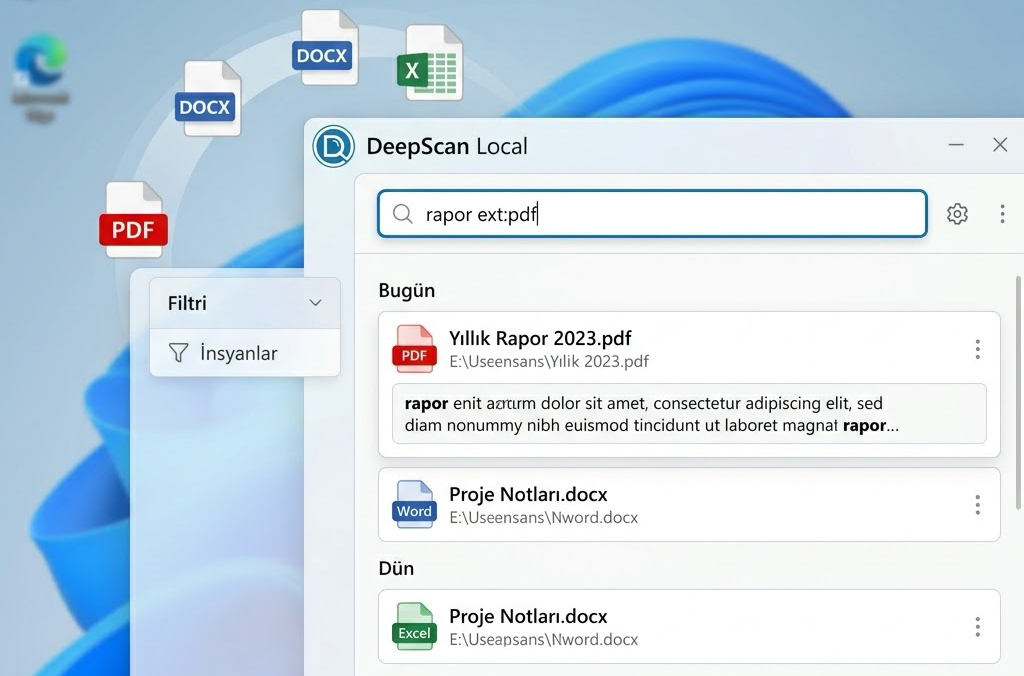Click the funnel icon next to İnsyanlar
This screenshot has width=1024, height=676.
178,353
